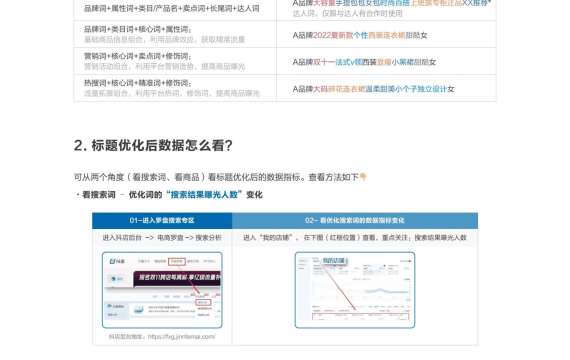Viewport: 570px width, 360px height.
Task: Click the 品牌词+类目词+核心词+属性词 formula cell
Action: [175, 34]
